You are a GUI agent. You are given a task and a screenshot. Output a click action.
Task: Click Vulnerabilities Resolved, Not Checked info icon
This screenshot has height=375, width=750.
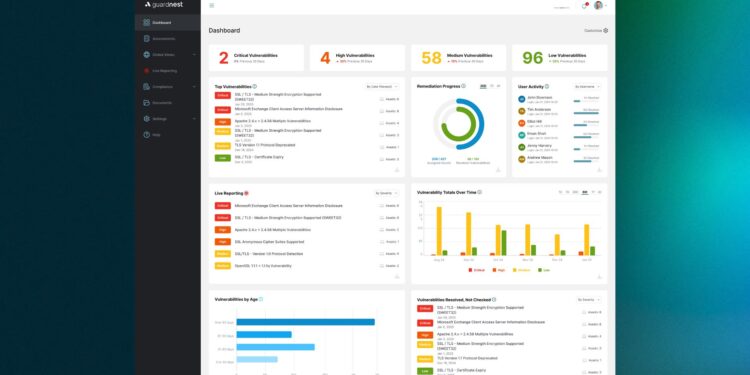point(494,299)
